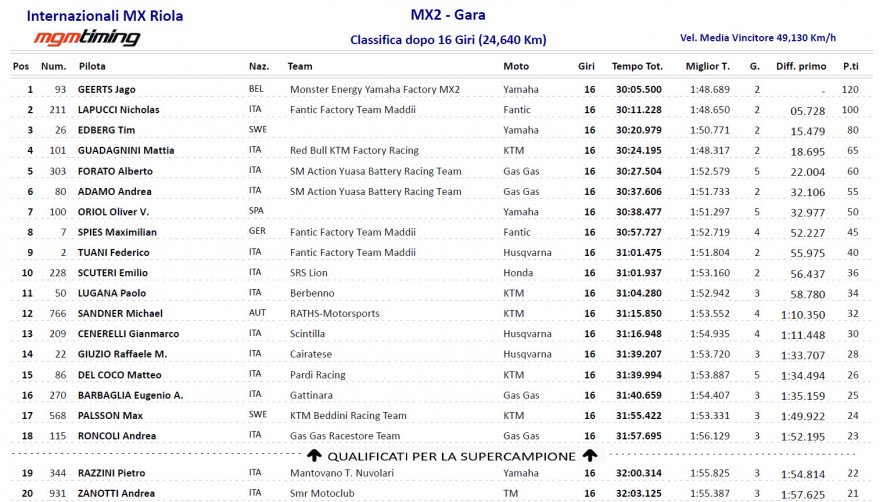This screenshot has width=880, height=502.
Task: Click the 'Giri' column header
Action: 586,66
